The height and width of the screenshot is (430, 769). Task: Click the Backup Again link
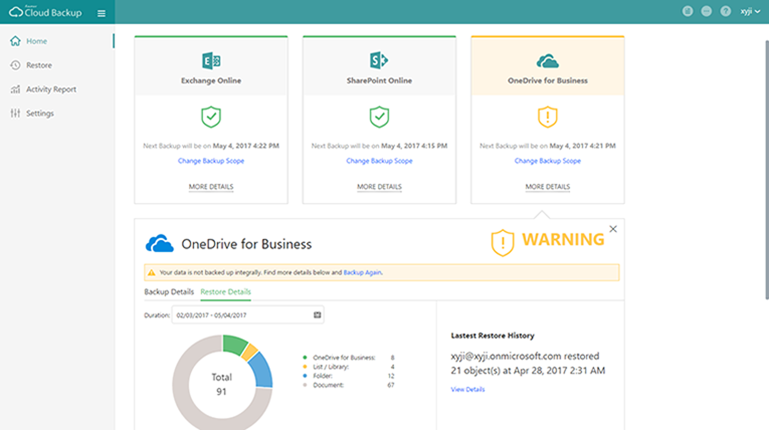(362, 273)
